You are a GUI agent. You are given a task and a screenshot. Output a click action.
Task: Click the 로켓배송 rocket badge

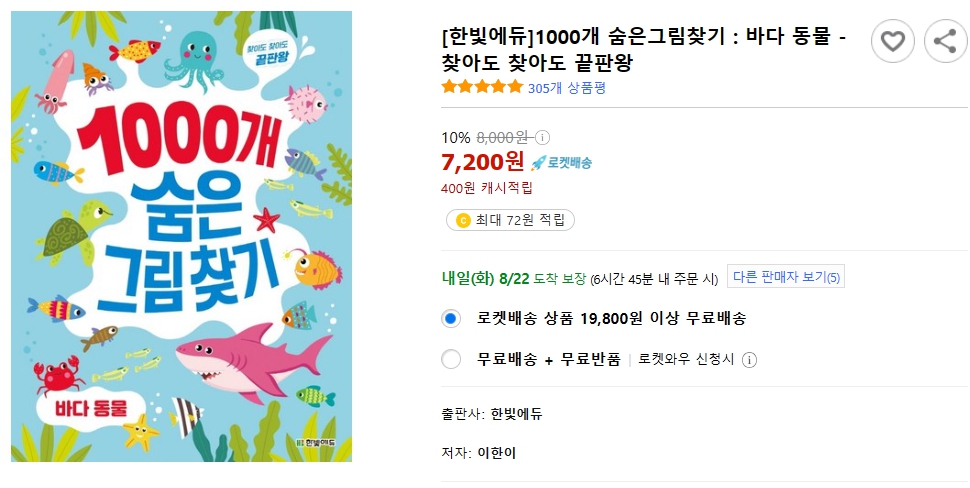(562, 162)
